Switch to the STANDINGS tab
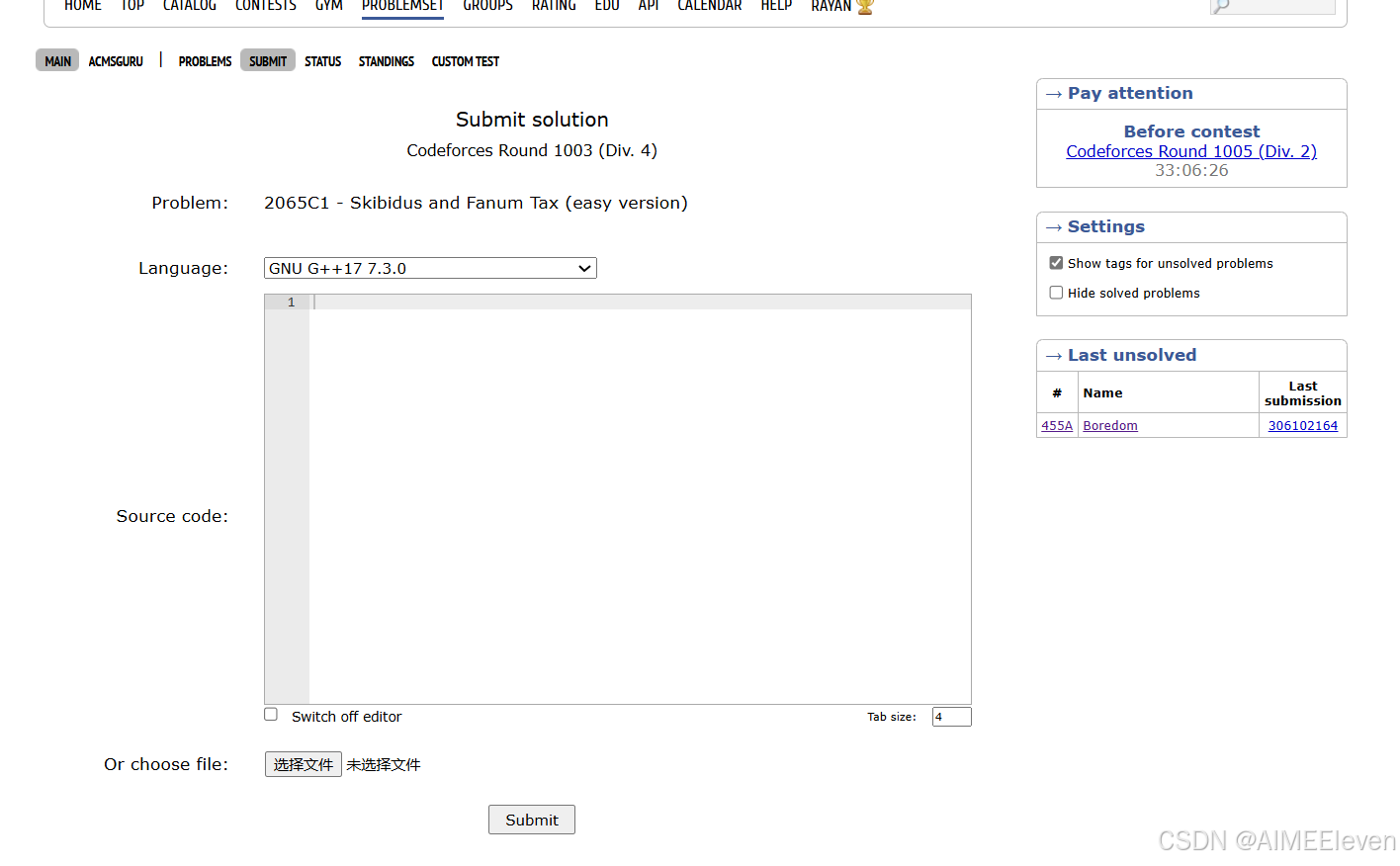 [387, 61]
